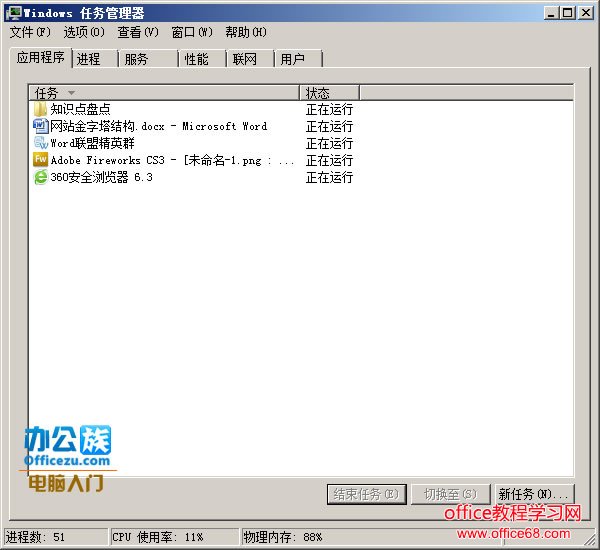Open the 选项(O) menu
Screen dimensions: 600x550
(84, 32)
